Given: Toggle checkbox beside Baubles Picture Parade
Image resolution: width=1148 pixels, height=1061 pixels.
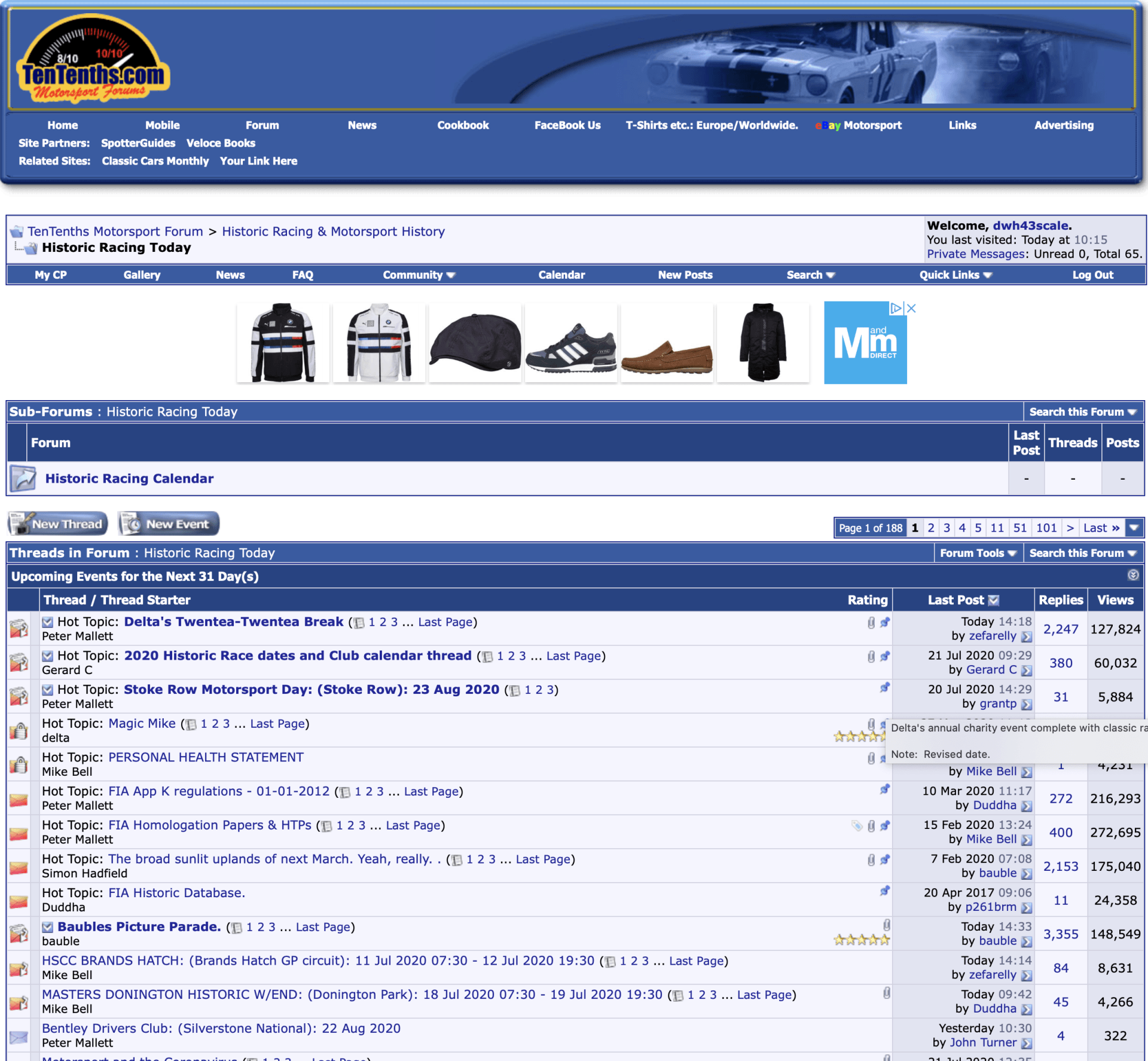Looking at the screenshot, I should point(48,927).
